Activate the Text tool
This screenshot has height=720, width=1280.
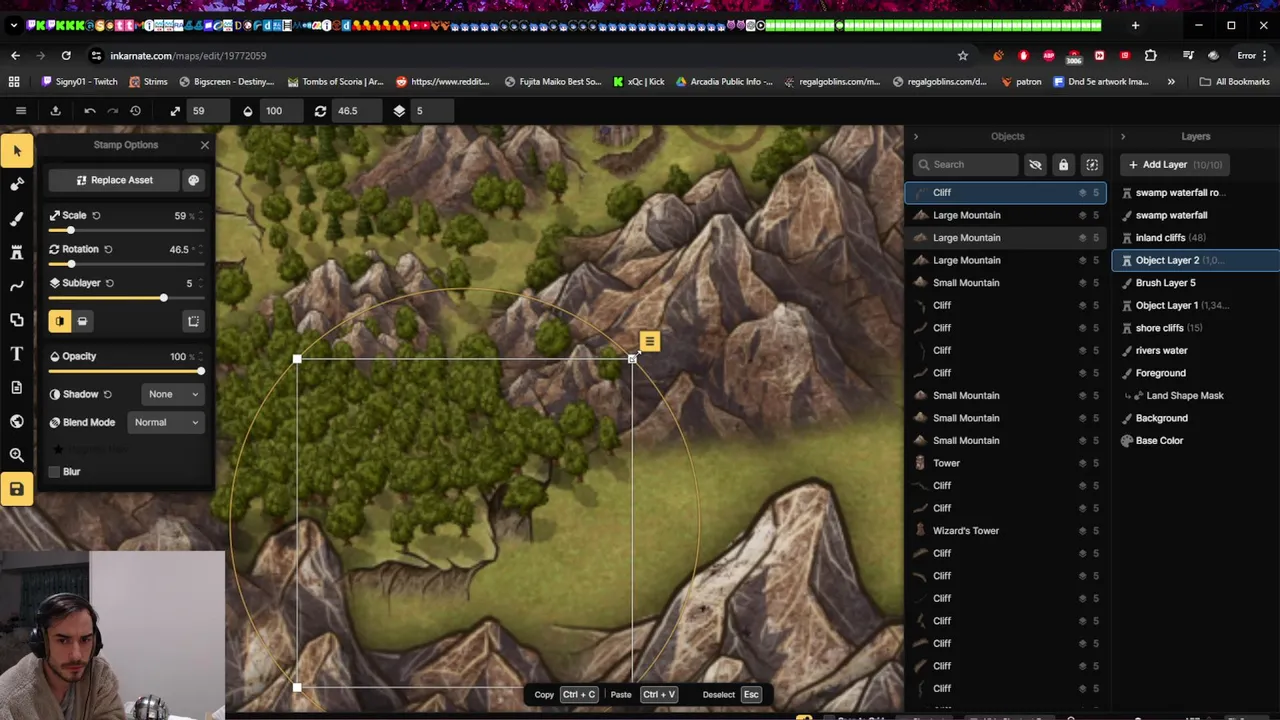coord(16,354)
